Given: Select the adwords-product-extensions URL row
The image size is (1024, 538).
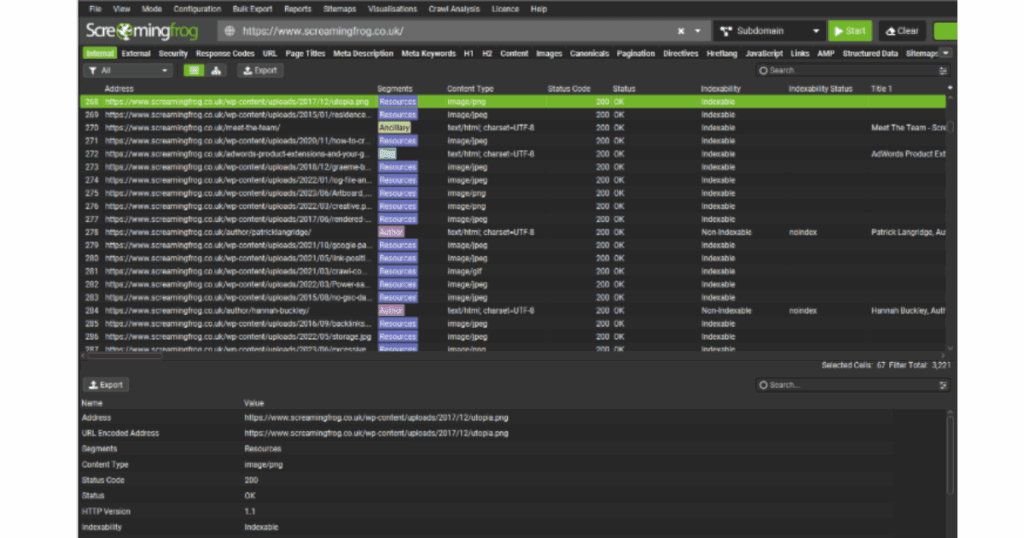Looking at the screenshot, I should coord(513,154).
